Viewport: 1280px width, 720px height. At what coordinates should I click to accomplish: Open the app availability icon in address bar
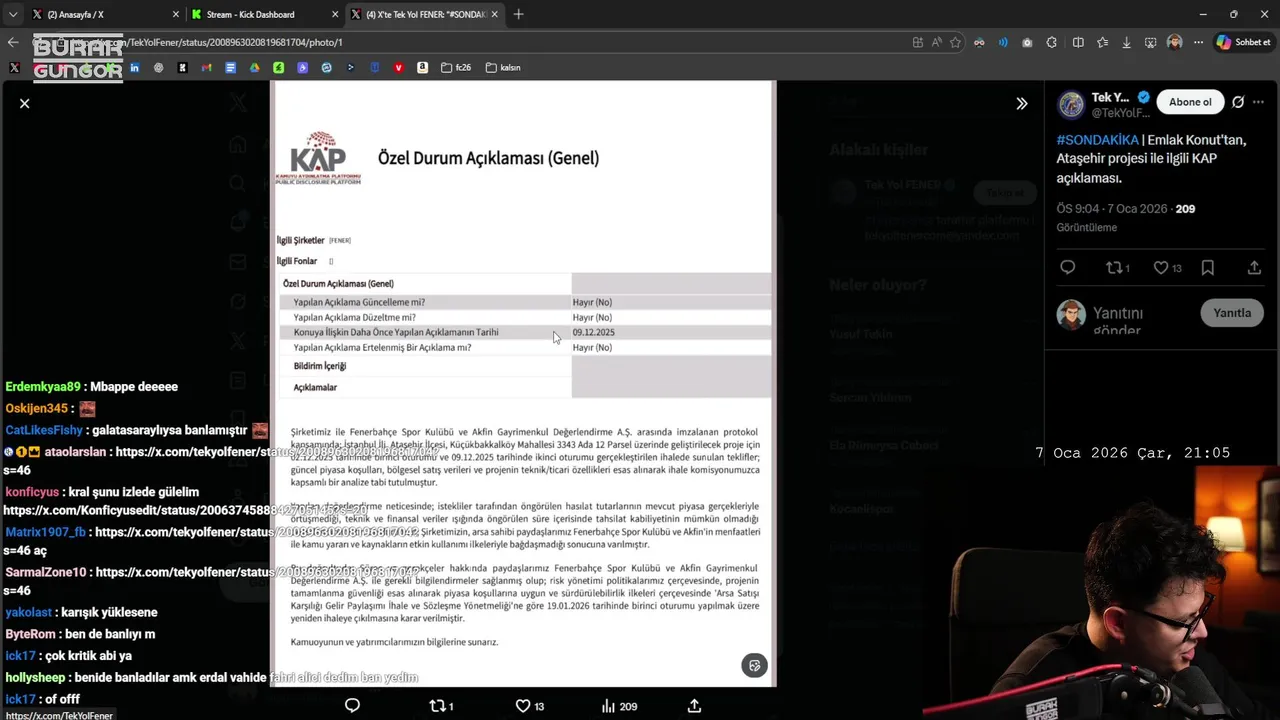tap(918, 42)
